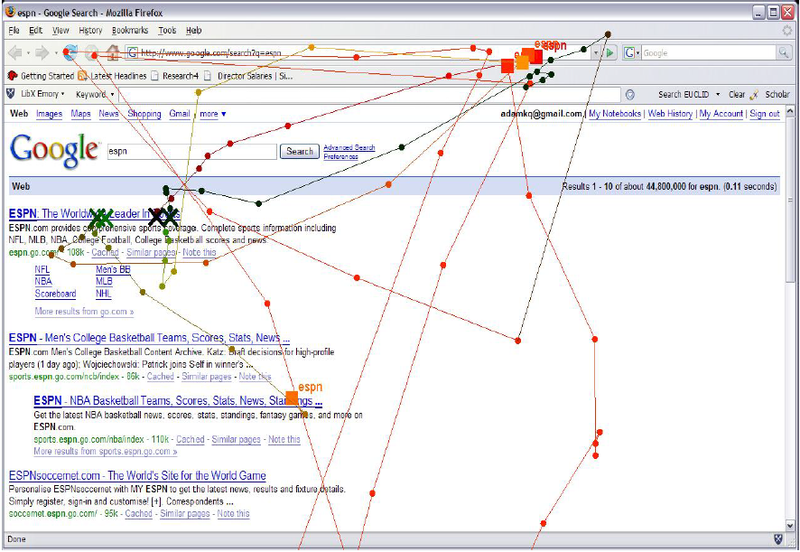
Task: Click the activity throbber icon
Action: pyautogui.click(x=787, y=31)
